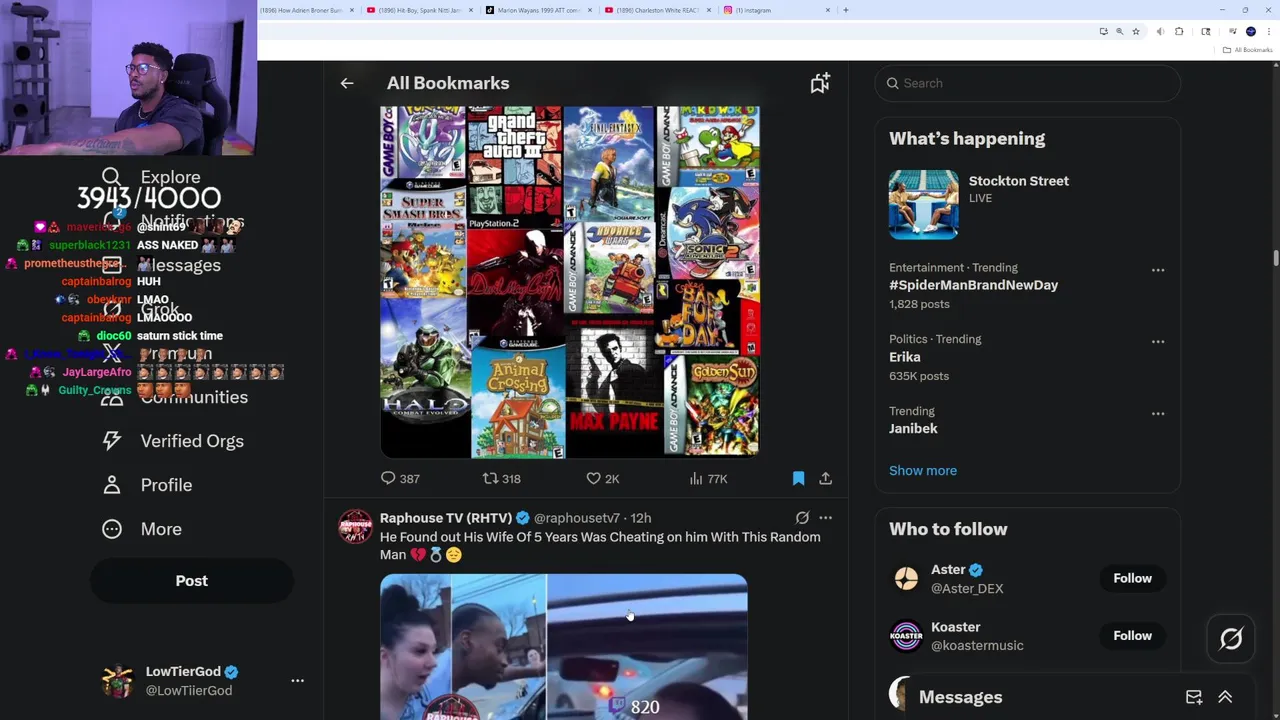Open options for the Erika trend

[x=1158, y=342]
